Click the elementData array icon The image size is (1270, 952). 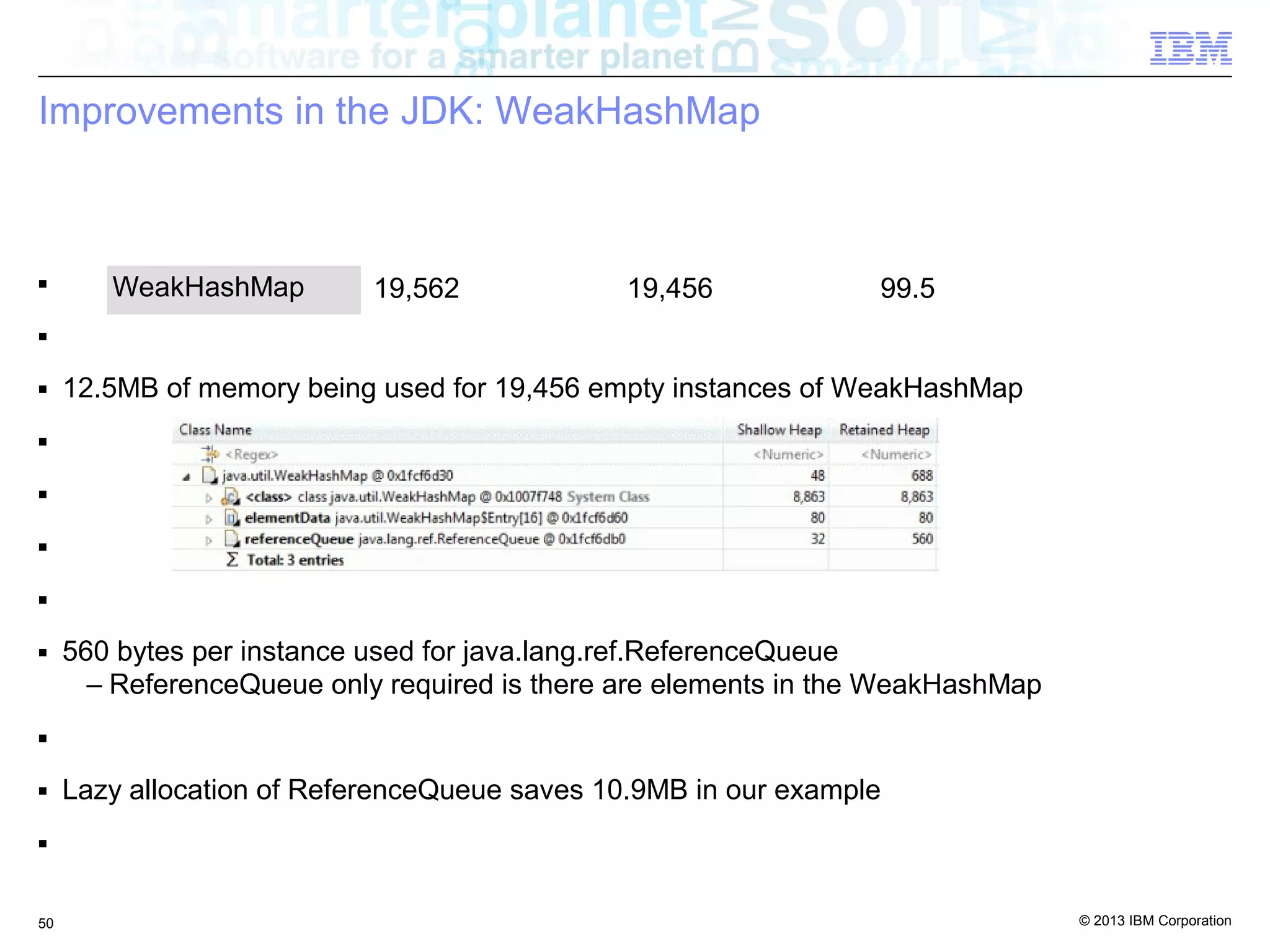pos(232,518)
